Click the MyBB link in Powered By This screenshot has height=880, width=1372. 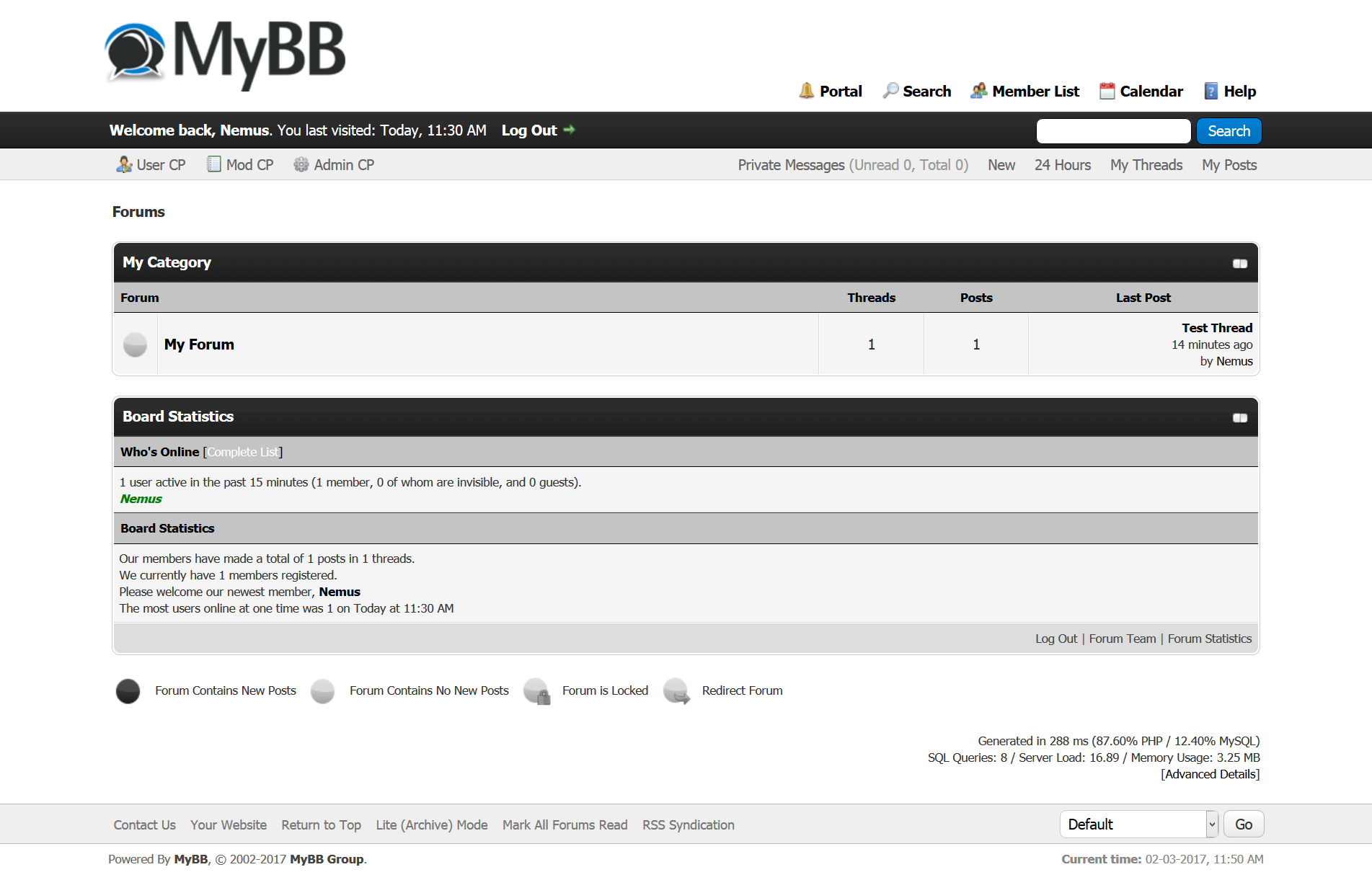[191, 858]
